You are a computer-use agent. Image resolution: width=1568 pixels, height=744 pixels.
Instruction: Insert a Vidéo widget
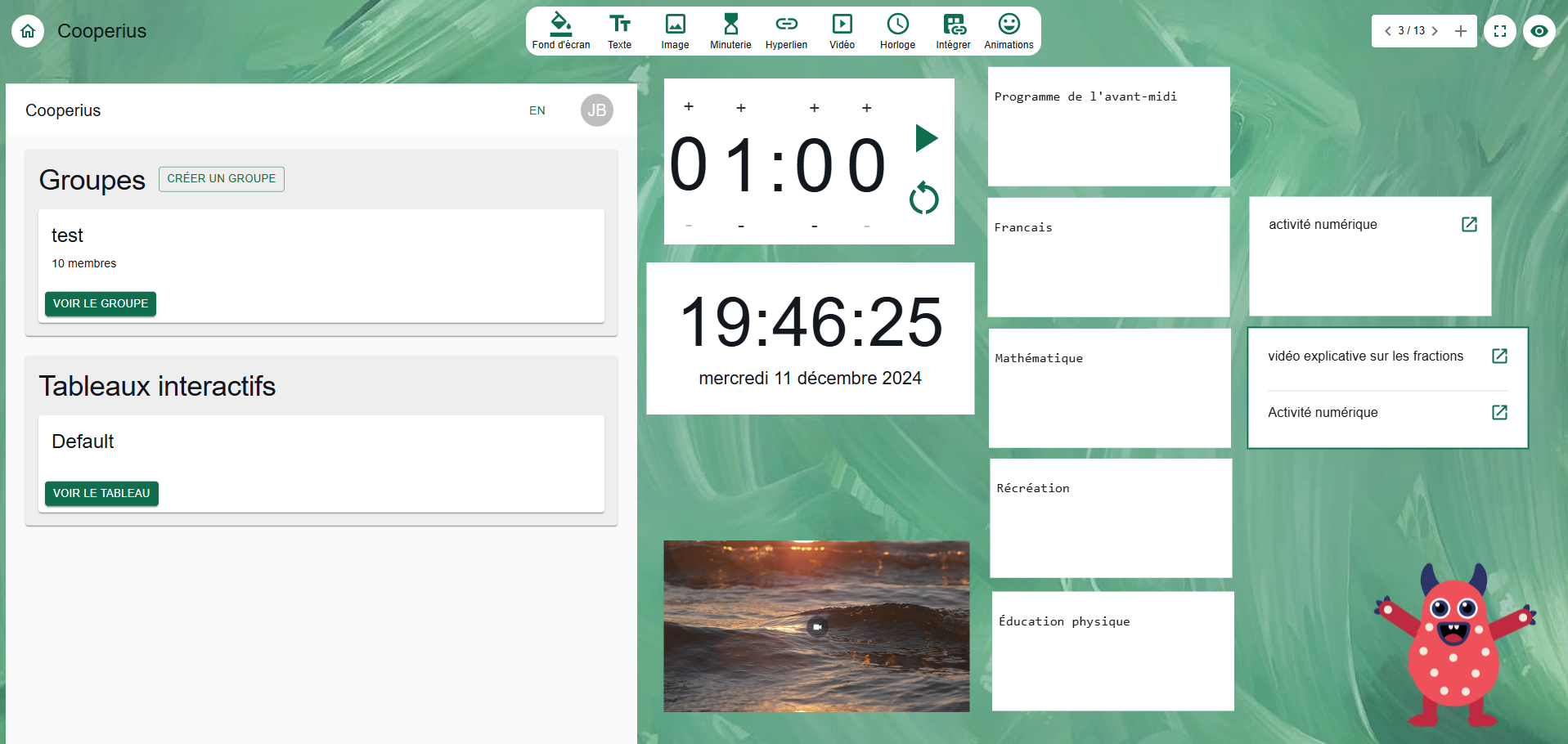pos(842,31)
